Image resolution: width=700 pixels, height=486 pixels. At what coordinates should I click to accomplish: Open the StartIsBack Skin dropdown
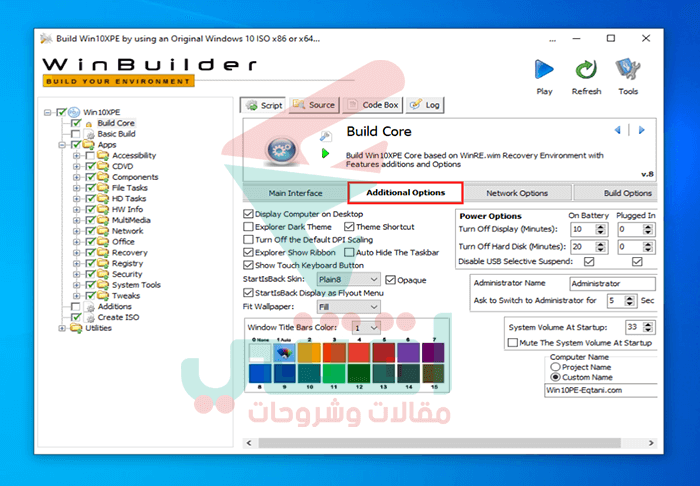tap(349, 279)
